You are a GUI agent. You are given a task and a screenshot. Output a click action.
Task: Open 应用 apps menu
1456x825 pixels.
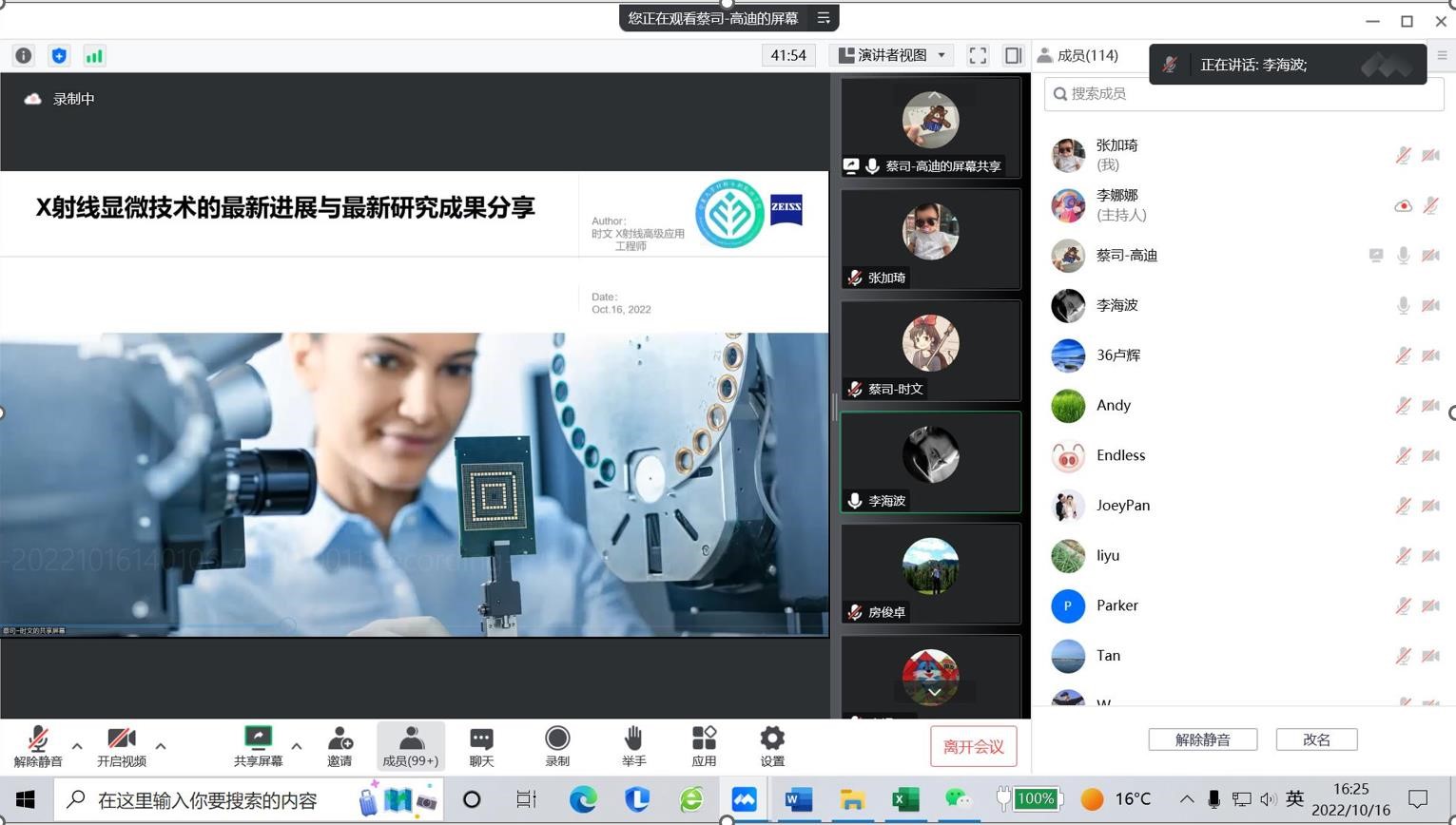[704, 746]
